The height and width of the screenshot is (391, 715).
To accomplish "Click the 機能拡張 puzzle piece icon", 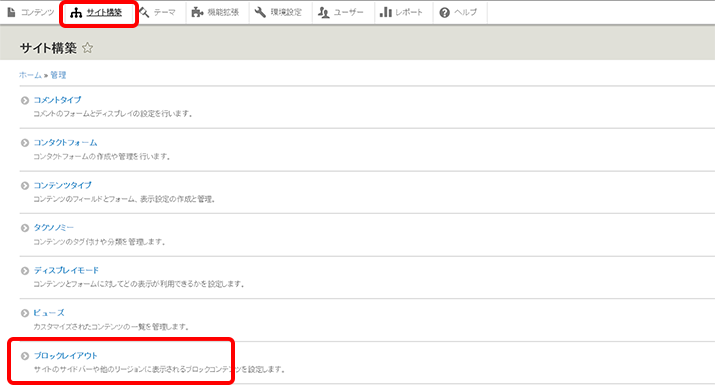I will [197, 12].
